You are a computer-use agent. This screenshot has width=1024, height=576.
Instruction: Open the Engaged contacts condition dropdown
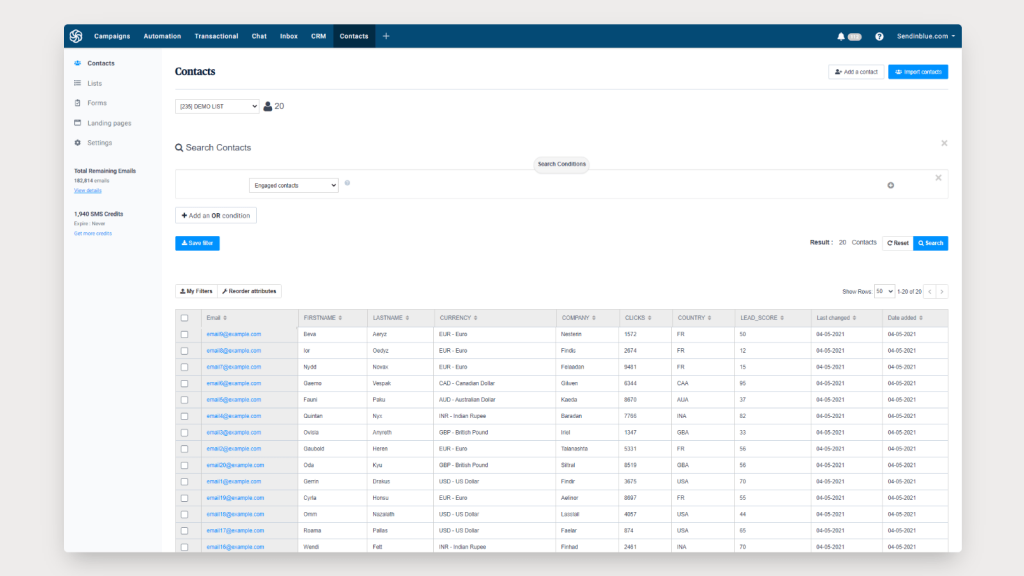(x=294, y=185)
